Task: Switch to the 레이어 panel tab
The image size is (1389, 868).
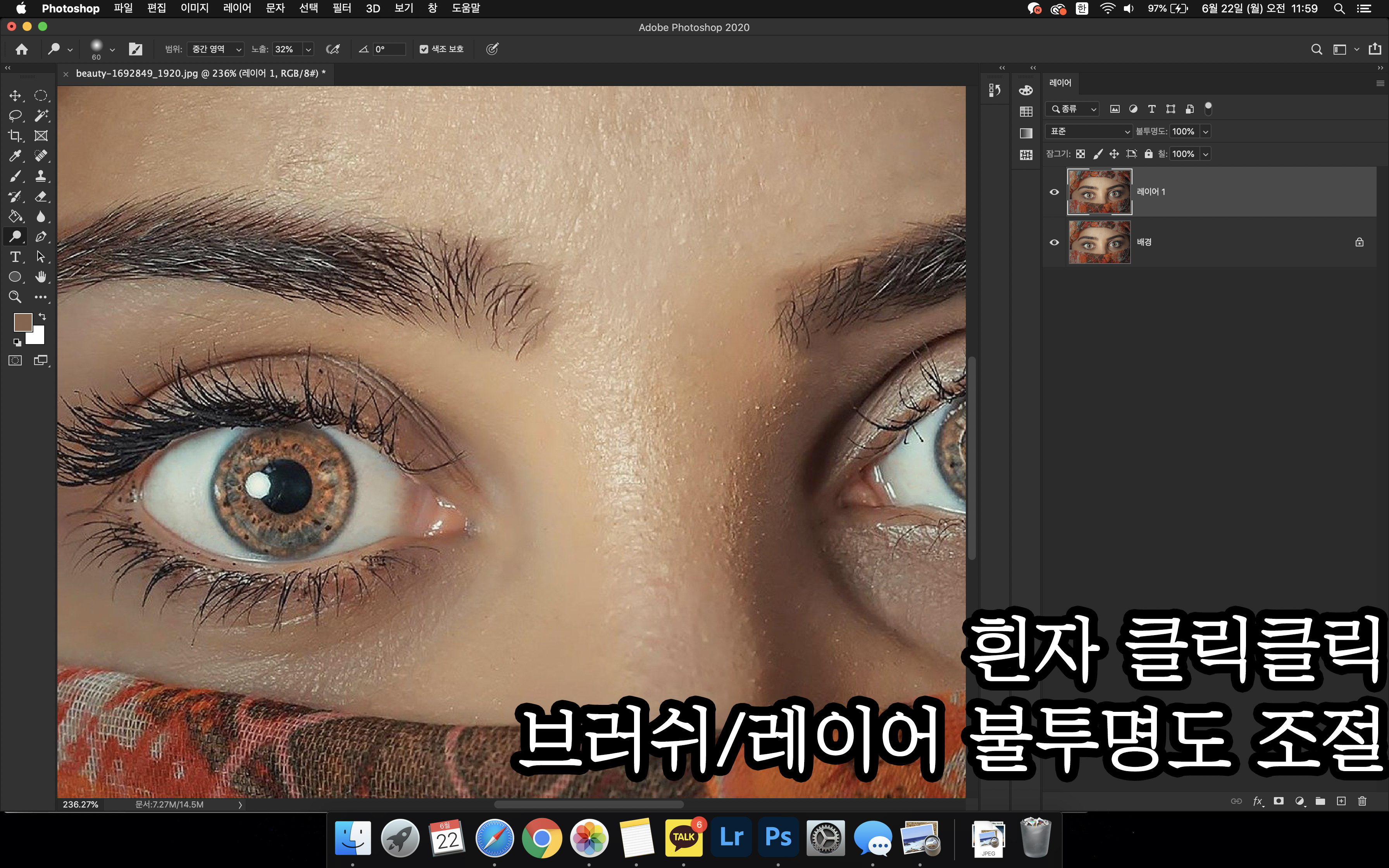Action: point(1060,83)
